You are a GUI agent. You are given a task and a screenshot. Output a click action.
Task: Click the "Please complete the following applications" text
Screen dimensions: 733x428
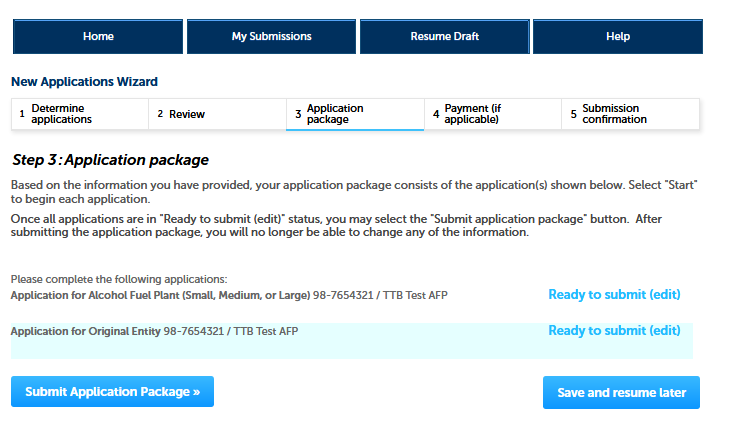[119, 279]
